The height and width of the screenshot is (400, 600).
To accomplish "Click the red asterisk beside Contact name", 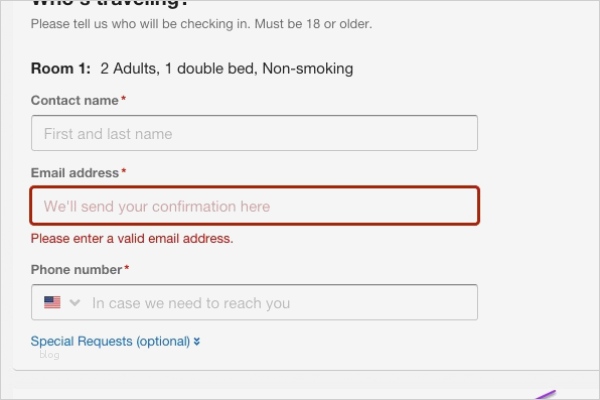I will 124,100.
